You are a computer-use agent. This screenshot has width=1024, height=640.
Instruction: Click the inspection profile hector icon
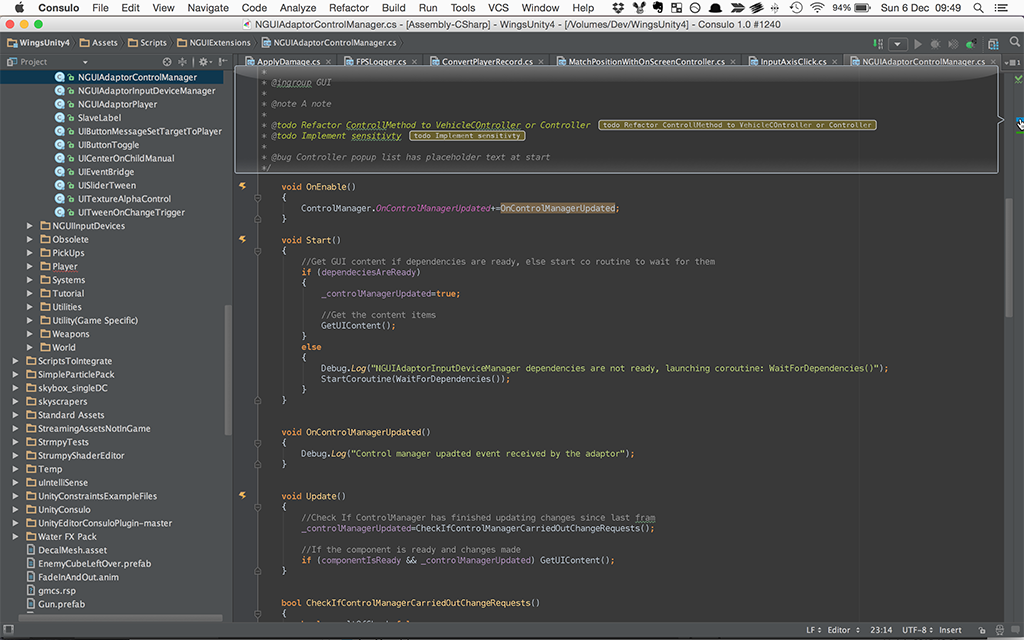click(x=999, y=630)
